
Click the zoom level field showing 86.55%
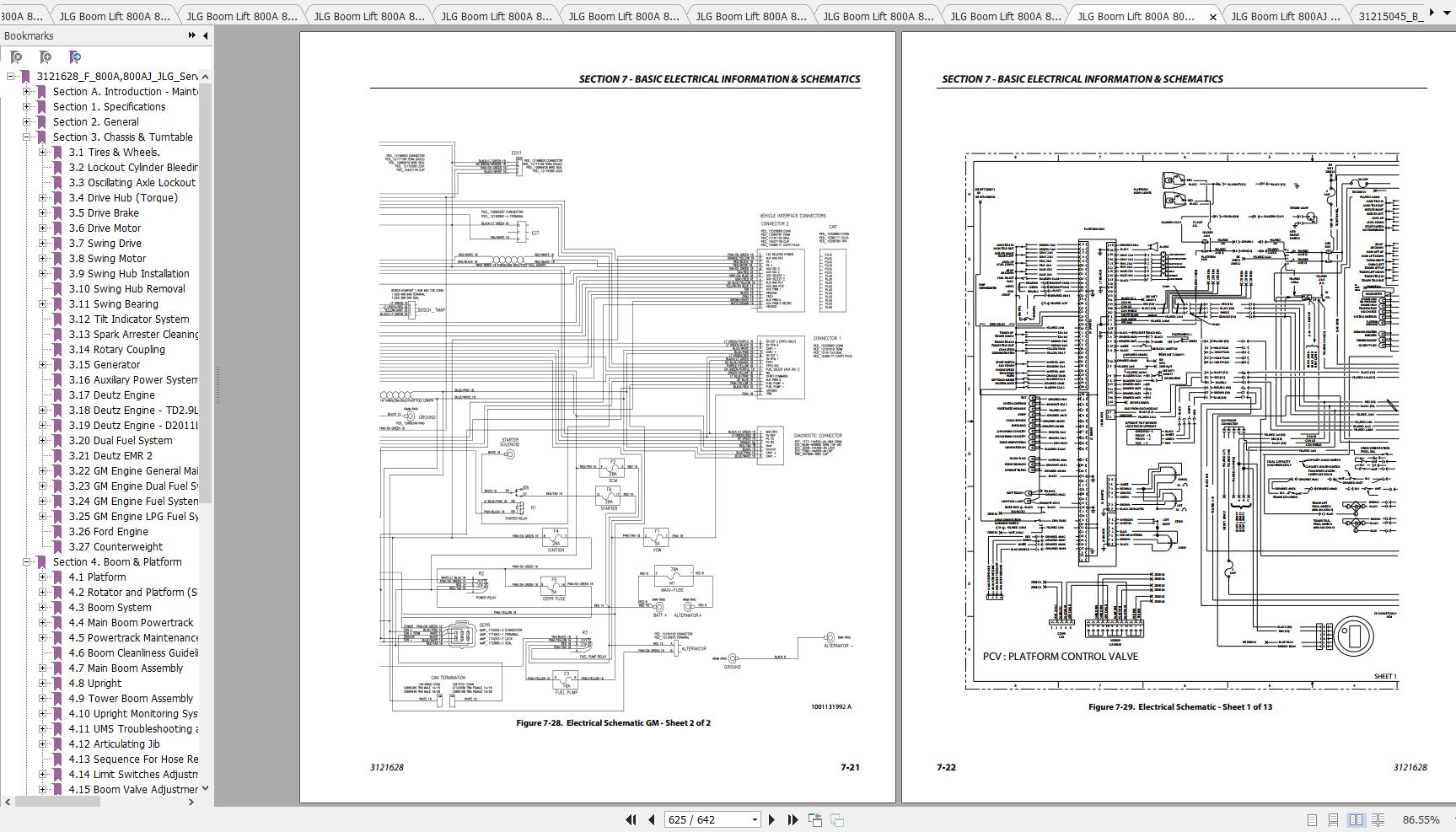click(1421, 819)
